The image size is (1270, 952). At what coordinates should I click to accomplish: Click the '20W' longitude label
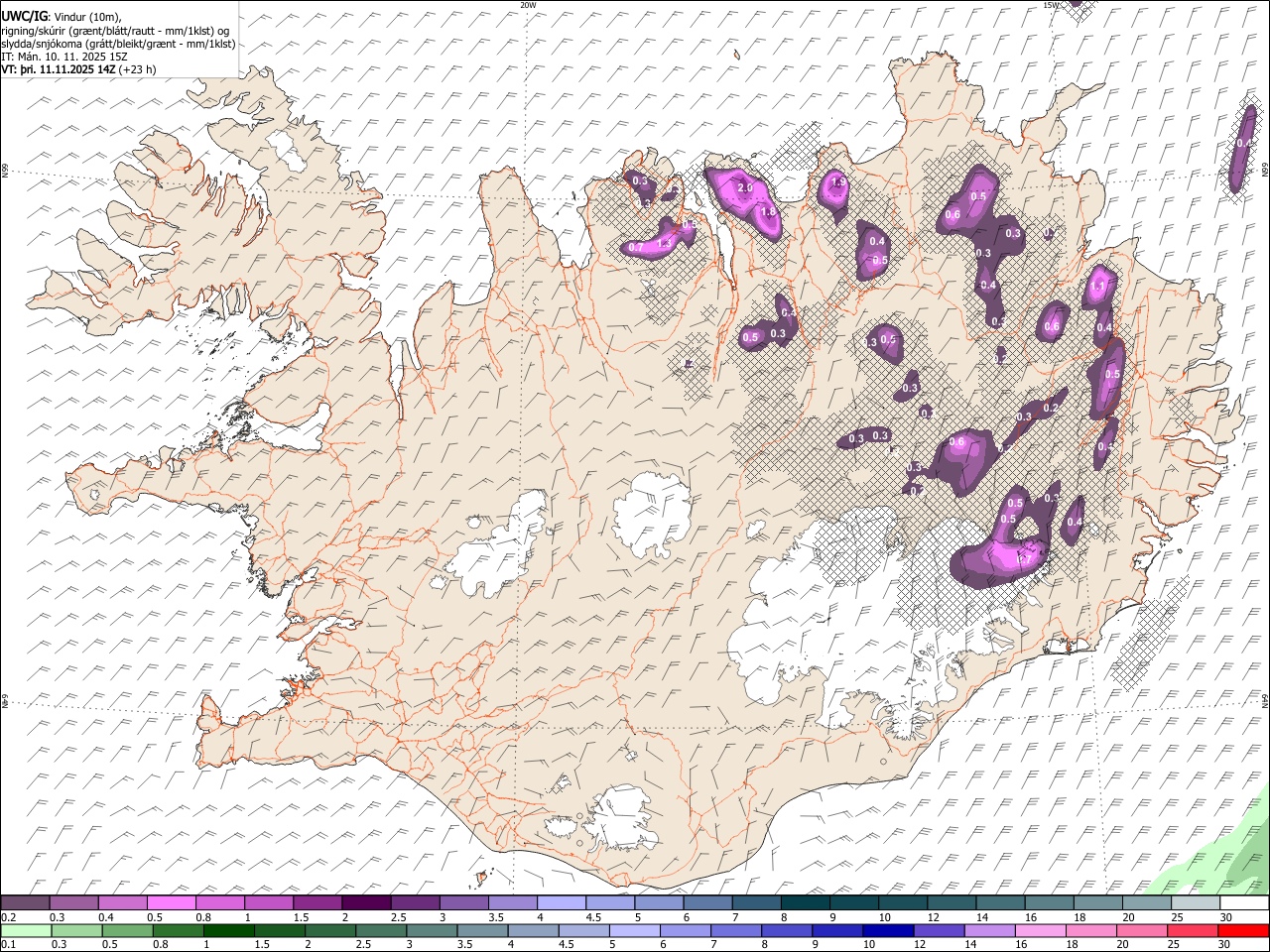point(528,4)
